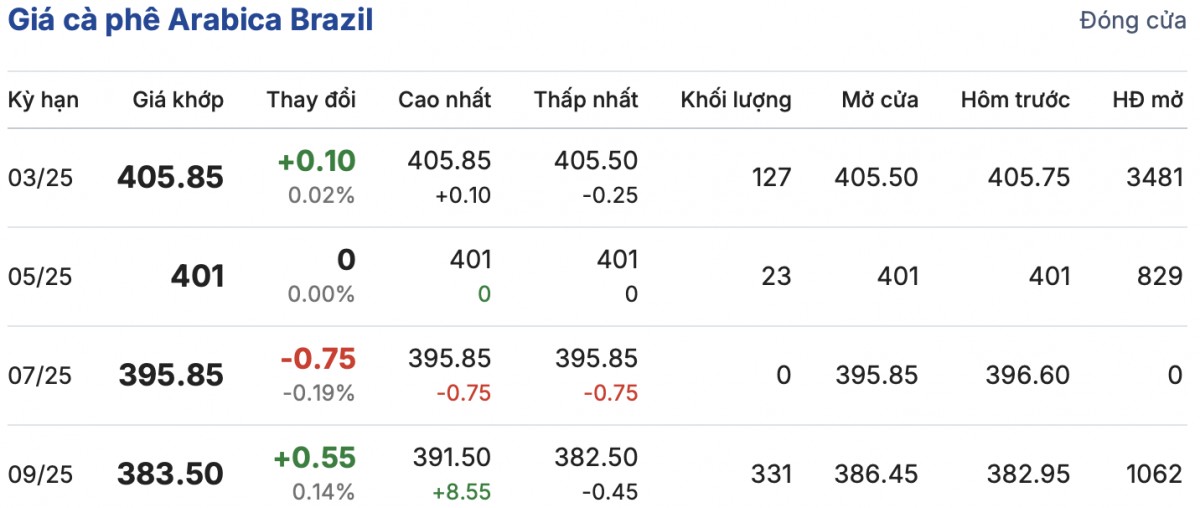Click the 405.85 matched price
Image resolution: width=1200 pixels, height=508 pixels.
point(171,178)
